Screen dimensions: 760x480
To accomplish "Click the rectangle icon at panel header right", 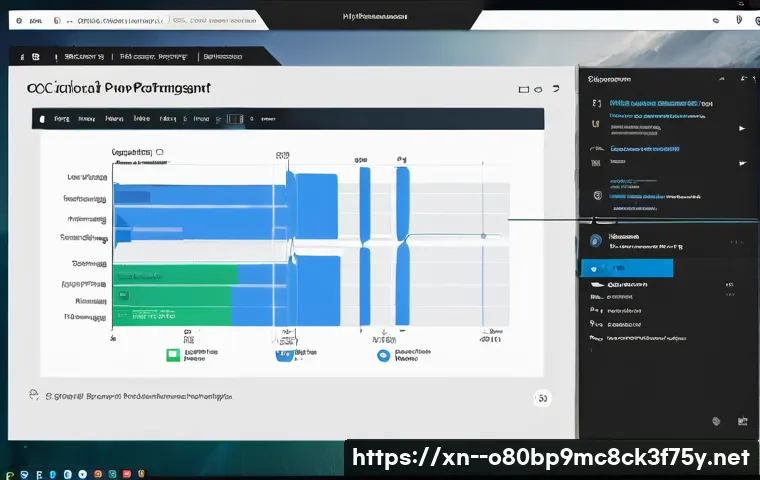I will pos(524,90).
